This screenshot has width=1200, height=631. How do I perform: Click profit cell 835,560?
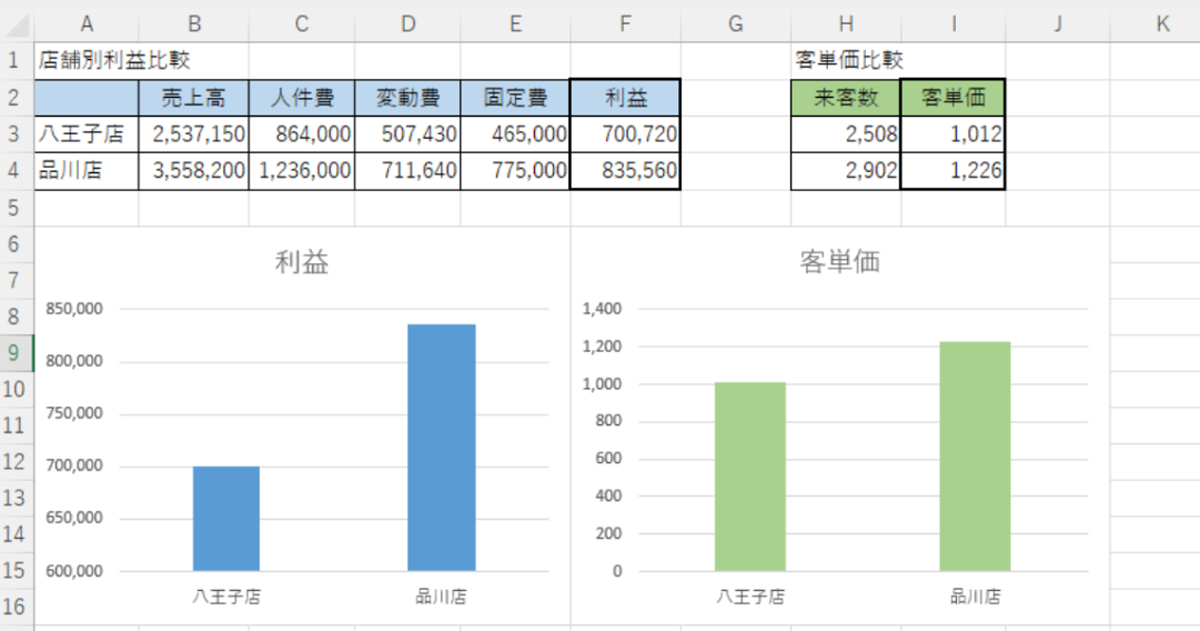(x=626, y=171)
